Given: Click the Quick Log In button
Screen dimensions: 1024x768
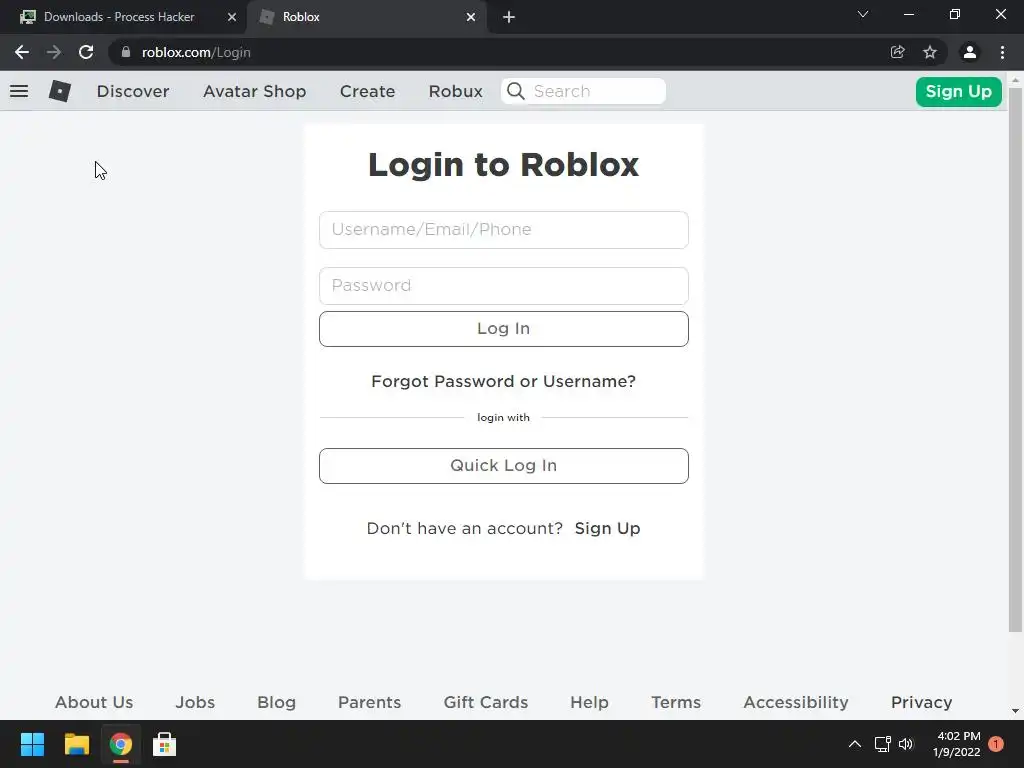Looking at the screenshot, I should pos(504,466).
